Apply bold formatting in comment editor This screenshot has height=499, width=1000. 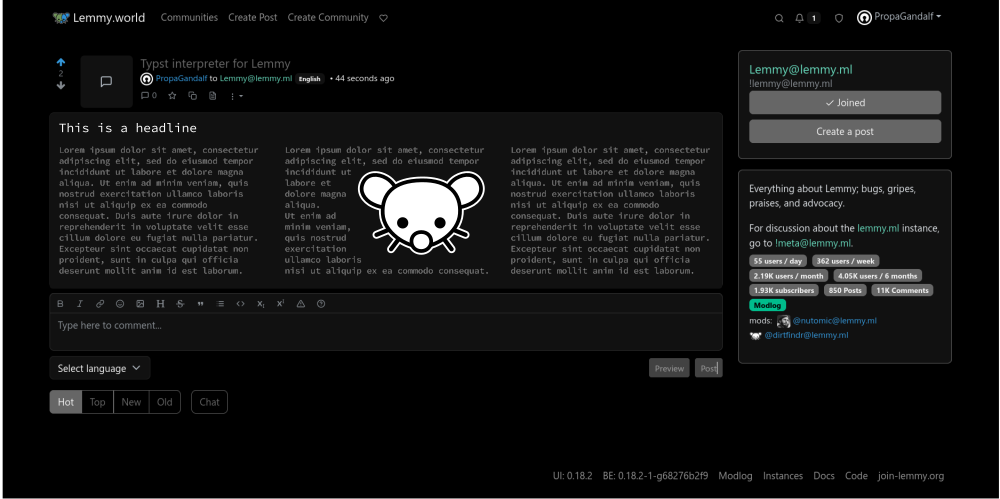point(61,304)
